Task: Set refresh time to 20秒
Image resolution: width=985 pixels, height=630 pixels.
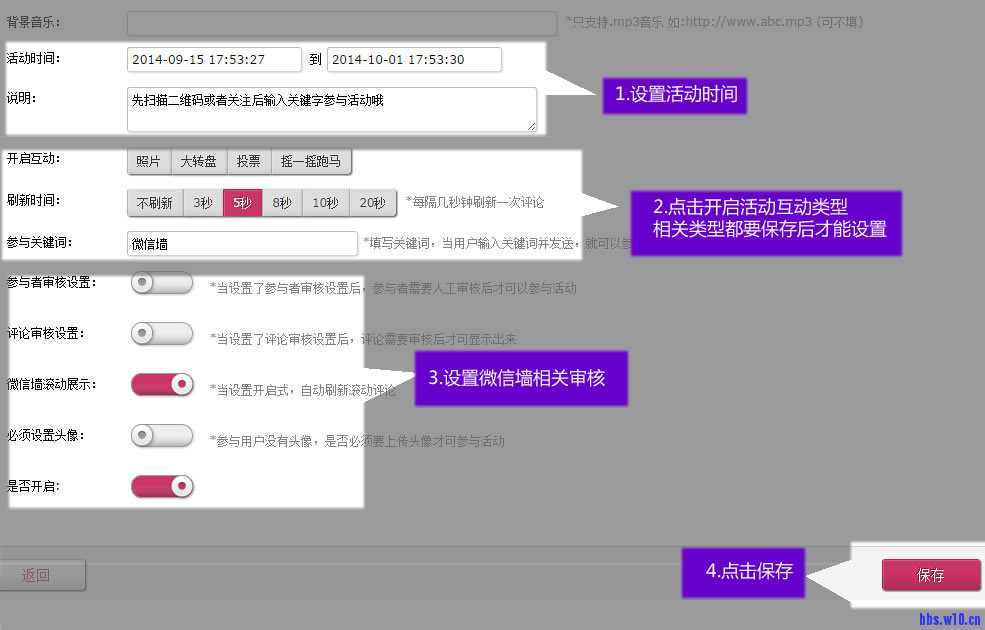Action: [372, 203]
